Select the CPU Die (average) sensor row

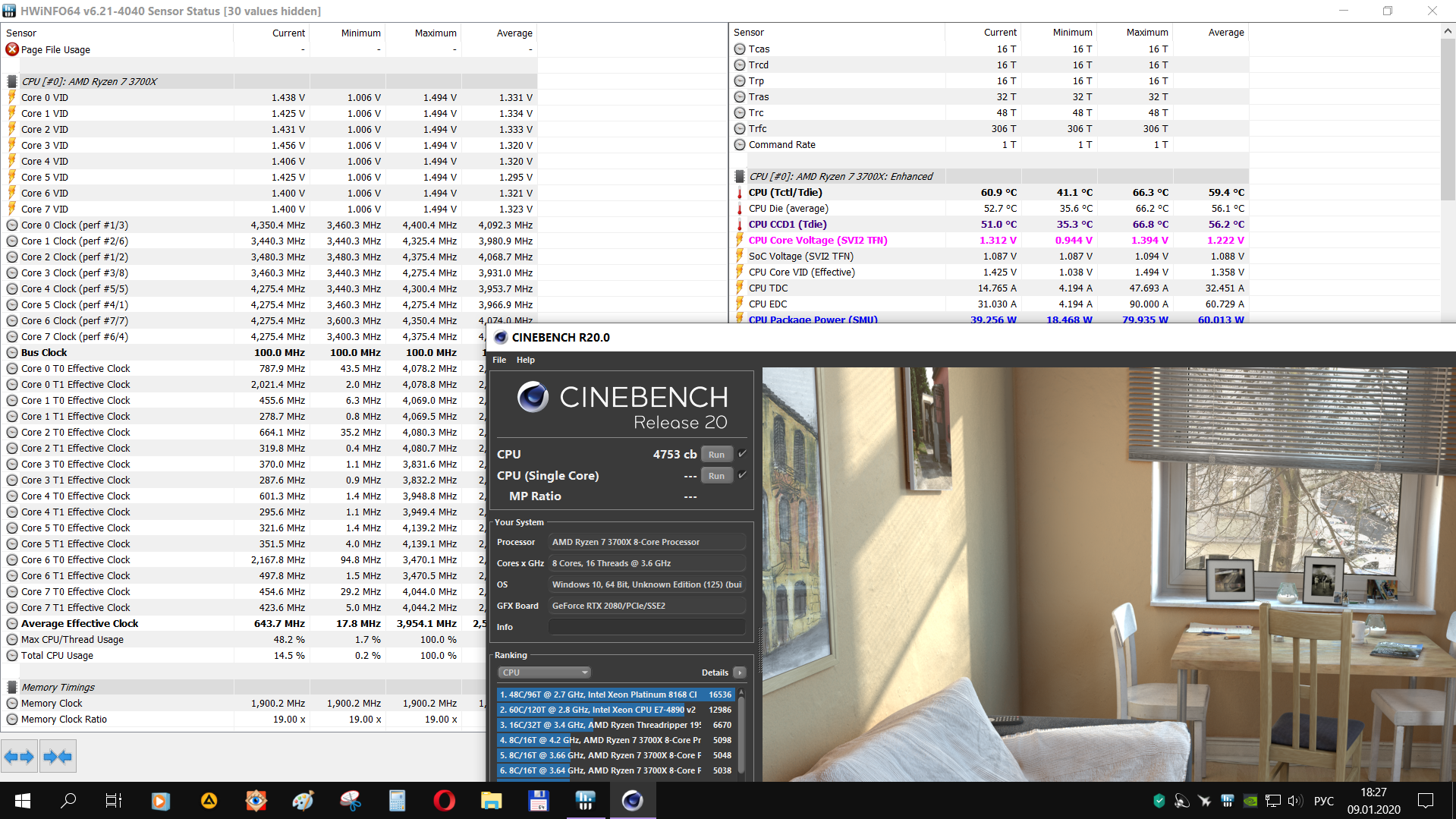(989, 209)
